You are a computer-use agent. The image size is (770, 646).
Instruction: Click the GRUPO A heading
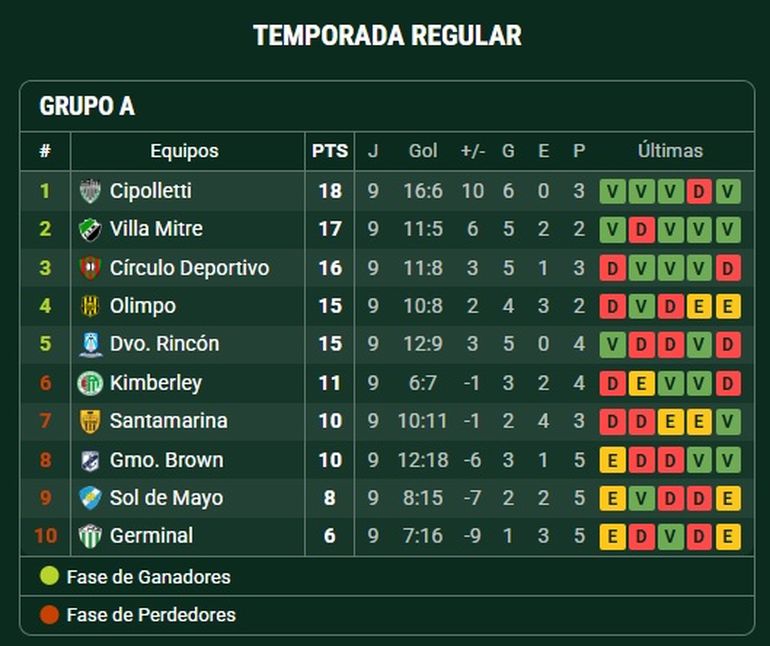87,106
